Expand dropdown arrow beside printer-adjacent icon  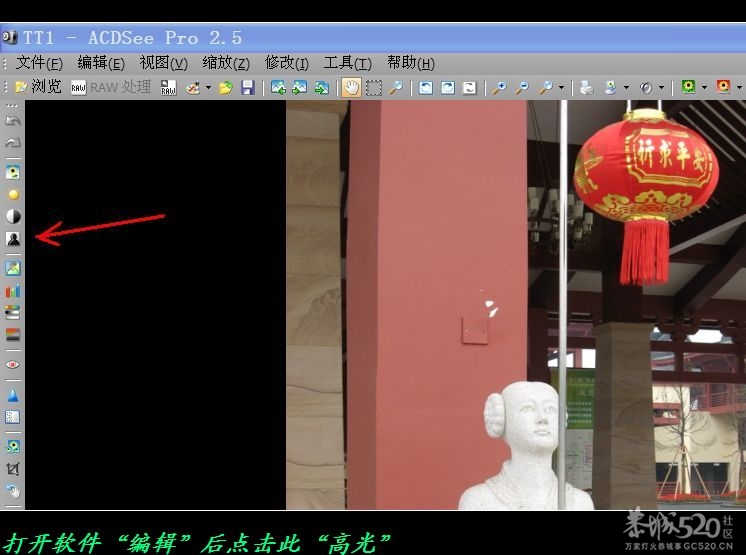[x=626, y=88]
